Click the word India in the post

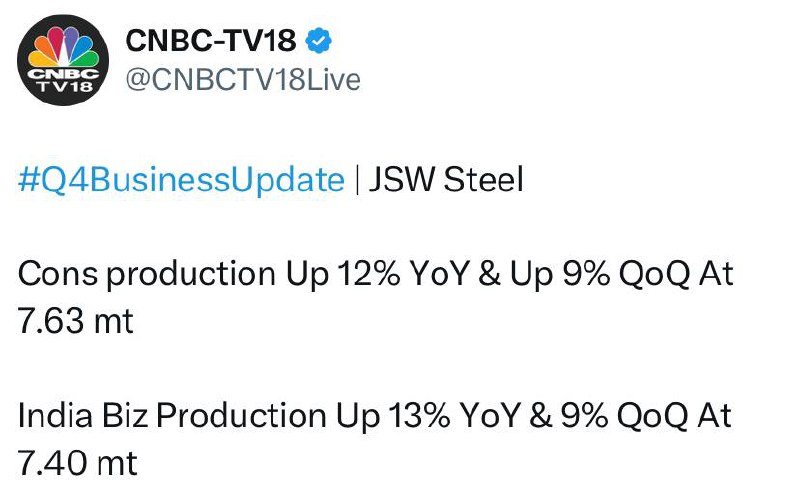point(55,415)
